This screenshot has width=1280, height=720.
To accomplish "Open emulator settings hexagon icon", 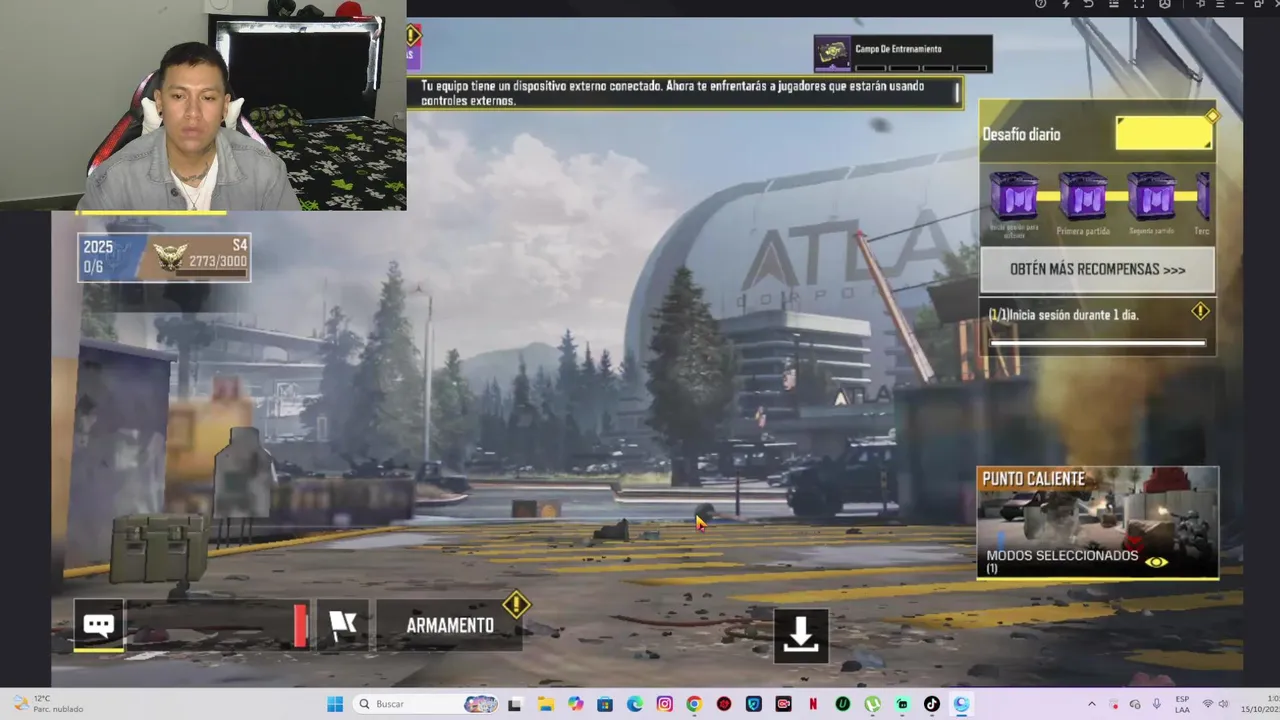I will (x=1165, y=4).
